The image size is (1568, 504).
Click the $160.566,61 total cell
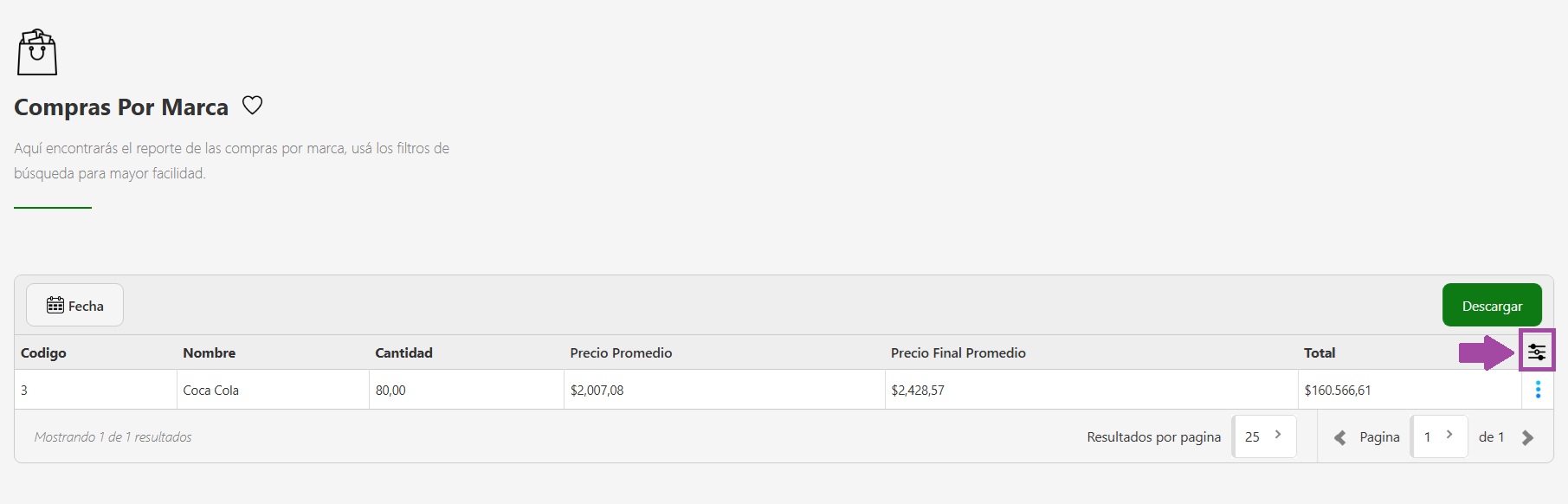[1338, 391]
